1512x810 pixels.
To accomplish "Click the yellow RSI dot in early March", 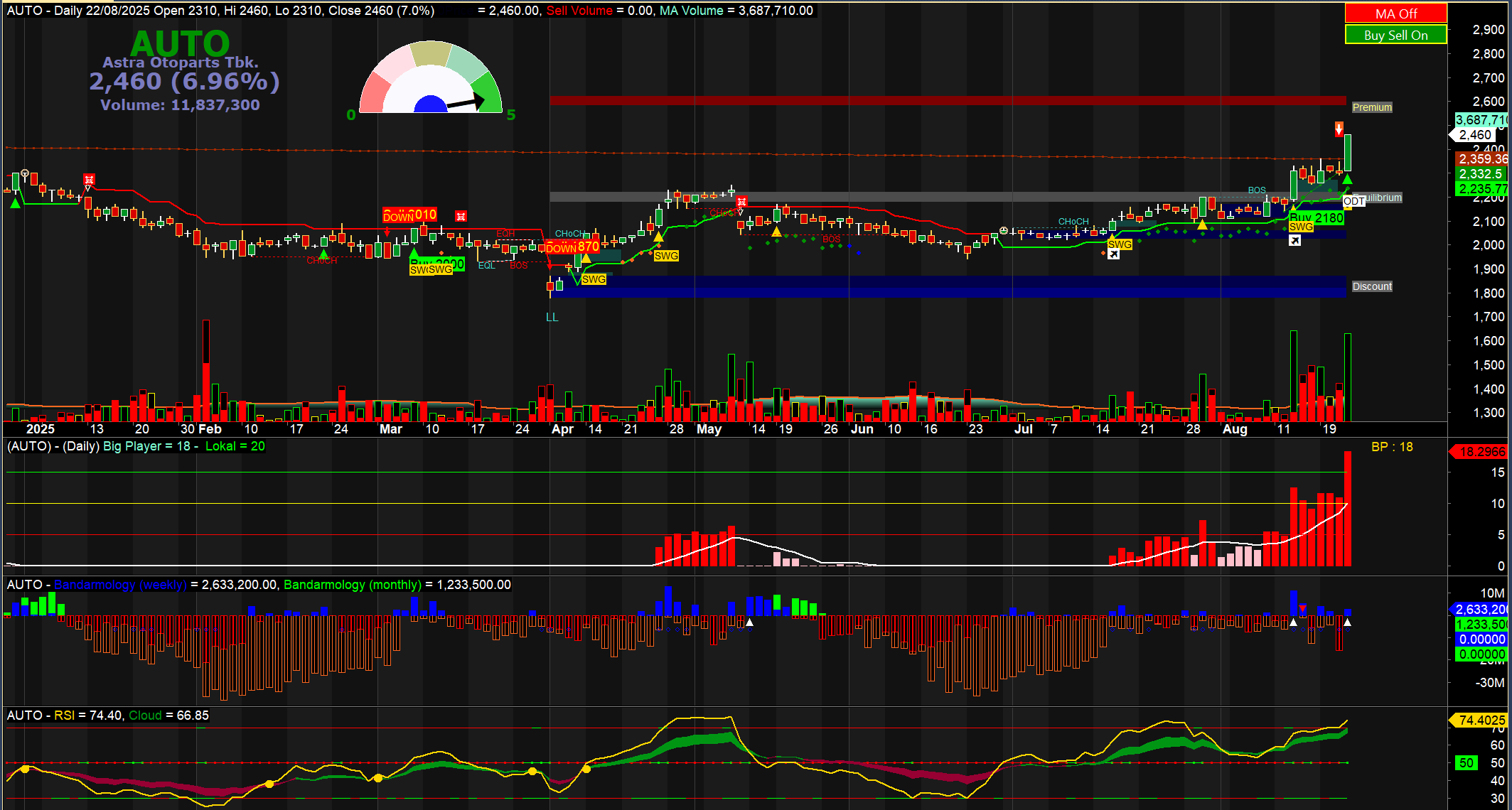I will coord(378,778).
